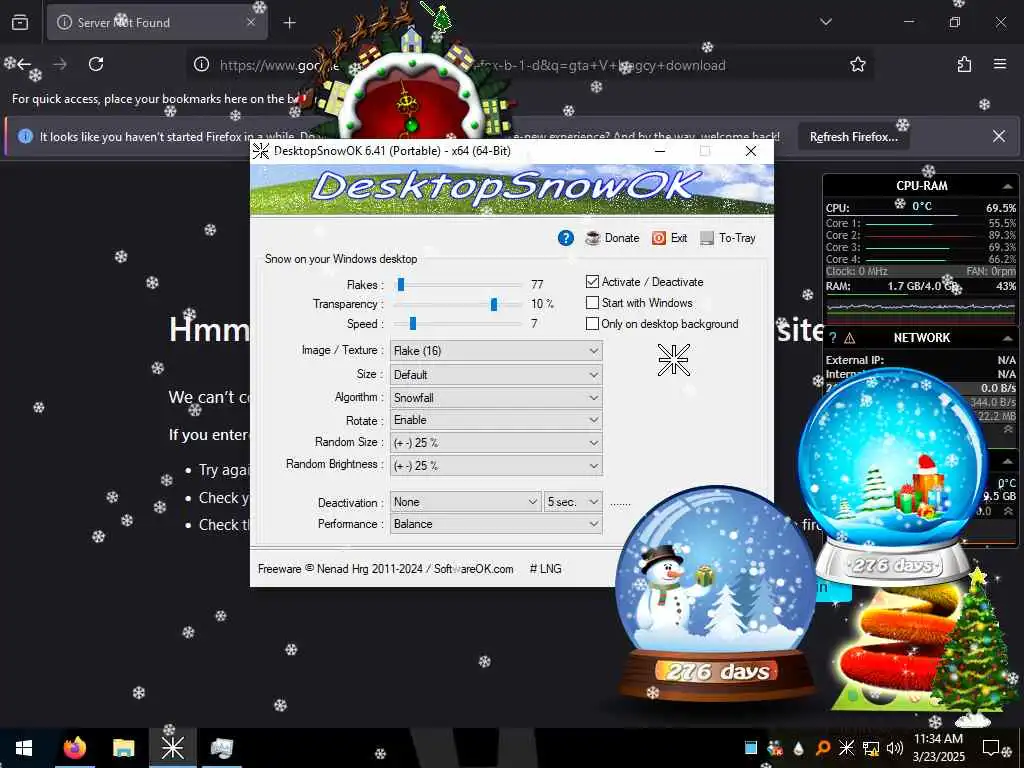Open the Size dropdown set to Default

point(496,375)
